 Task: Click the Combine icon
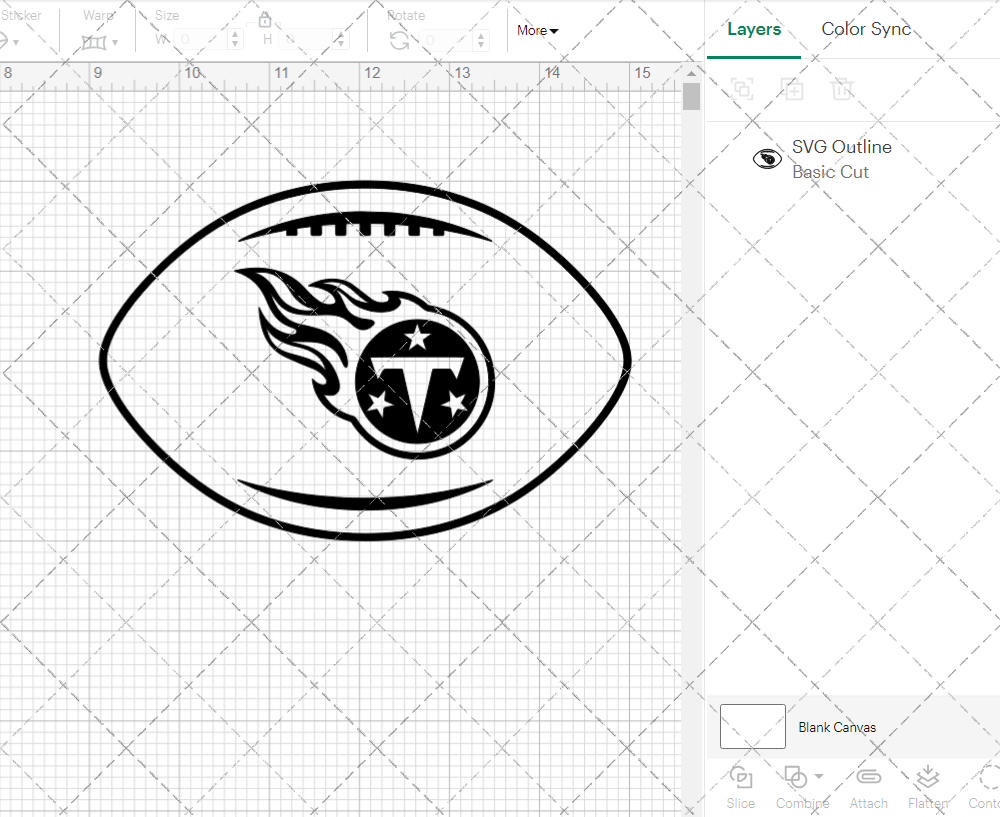[x=796, y=779]
